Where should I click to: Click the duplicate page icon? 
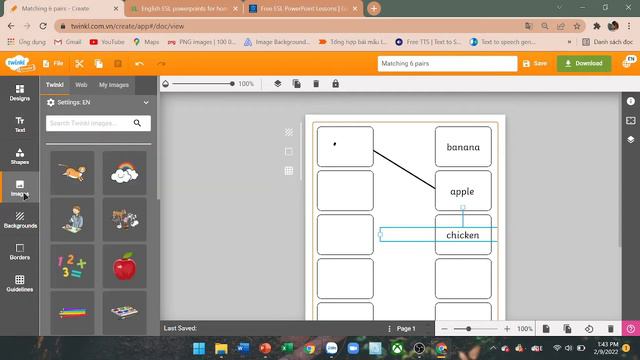(567, 329)
